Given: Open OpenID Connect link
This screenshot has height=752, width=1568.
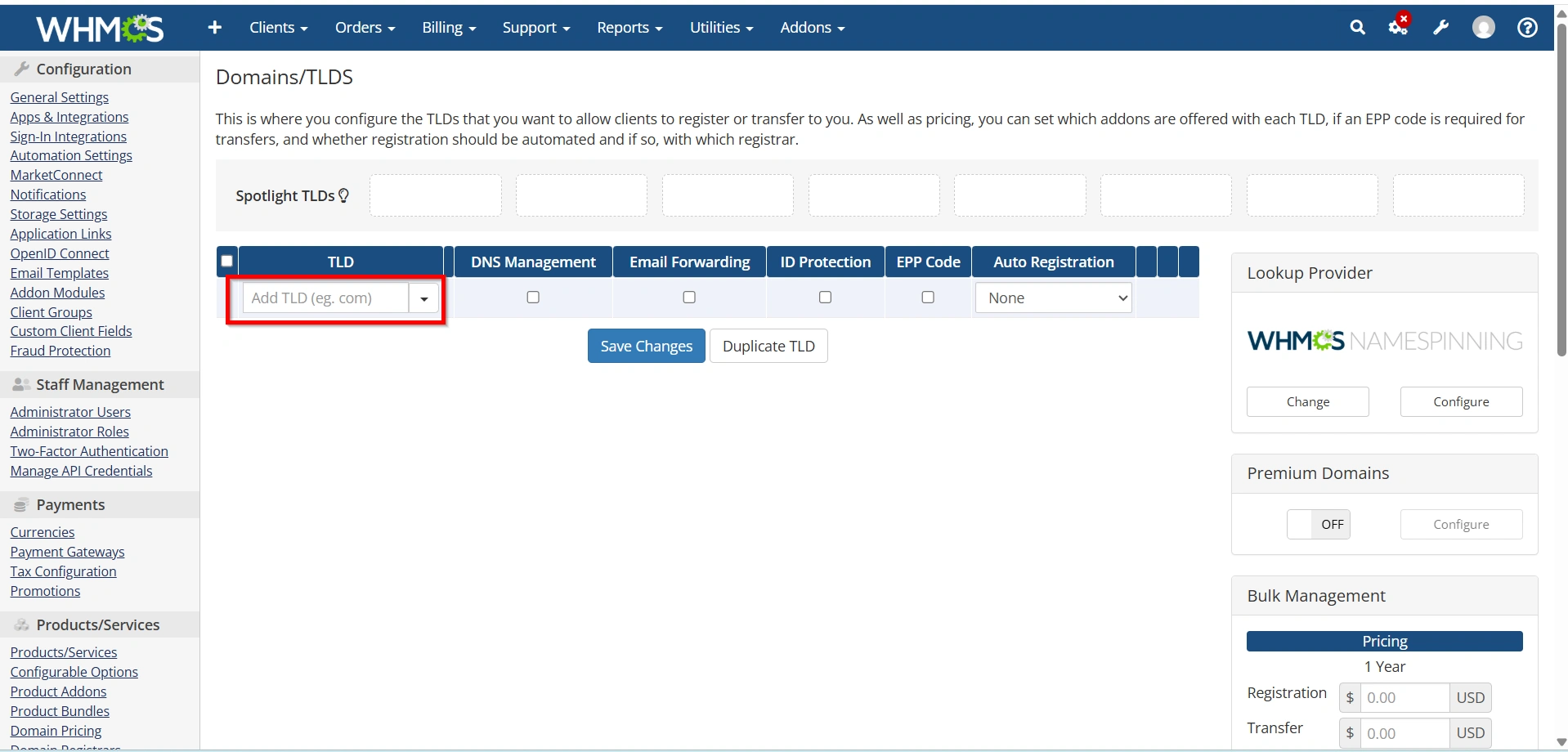Looking at the screenshot, I should 60,253.
